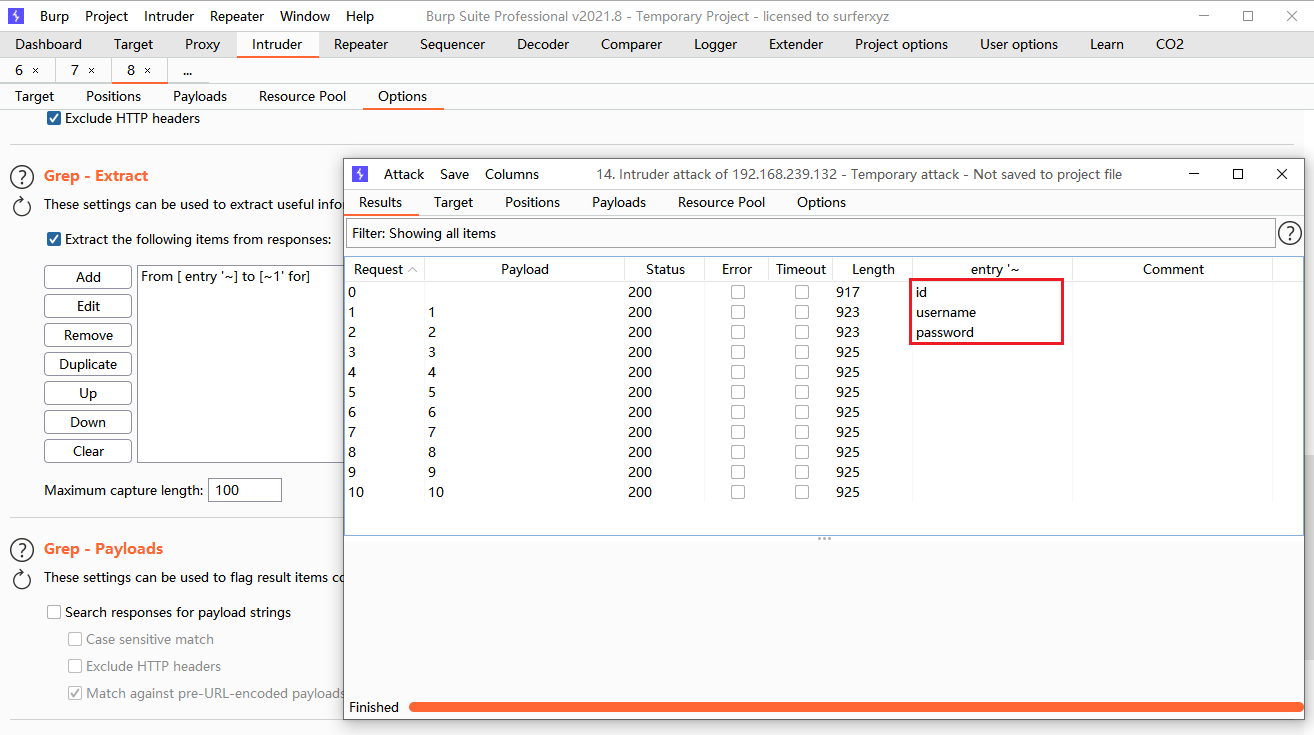
Task: Open Columns menu in attack window
Action: point(512,174)
